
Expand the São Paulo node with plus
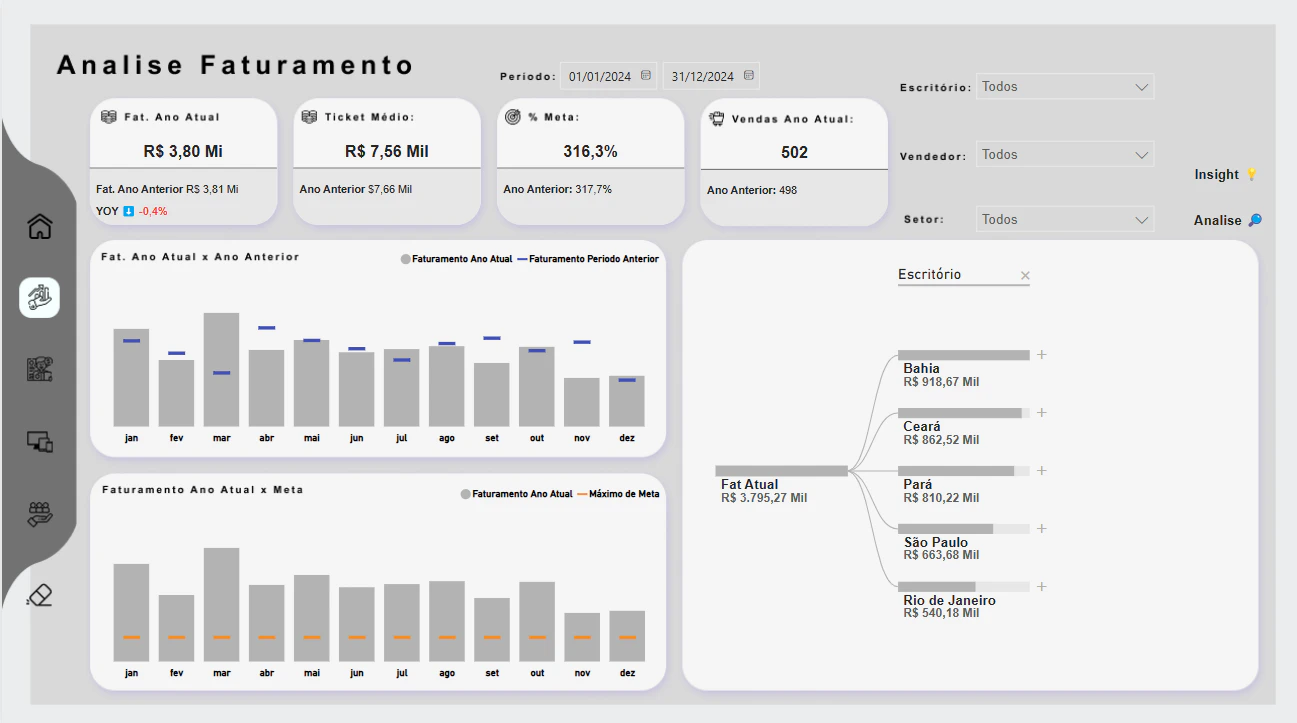tap(1041, 529)
